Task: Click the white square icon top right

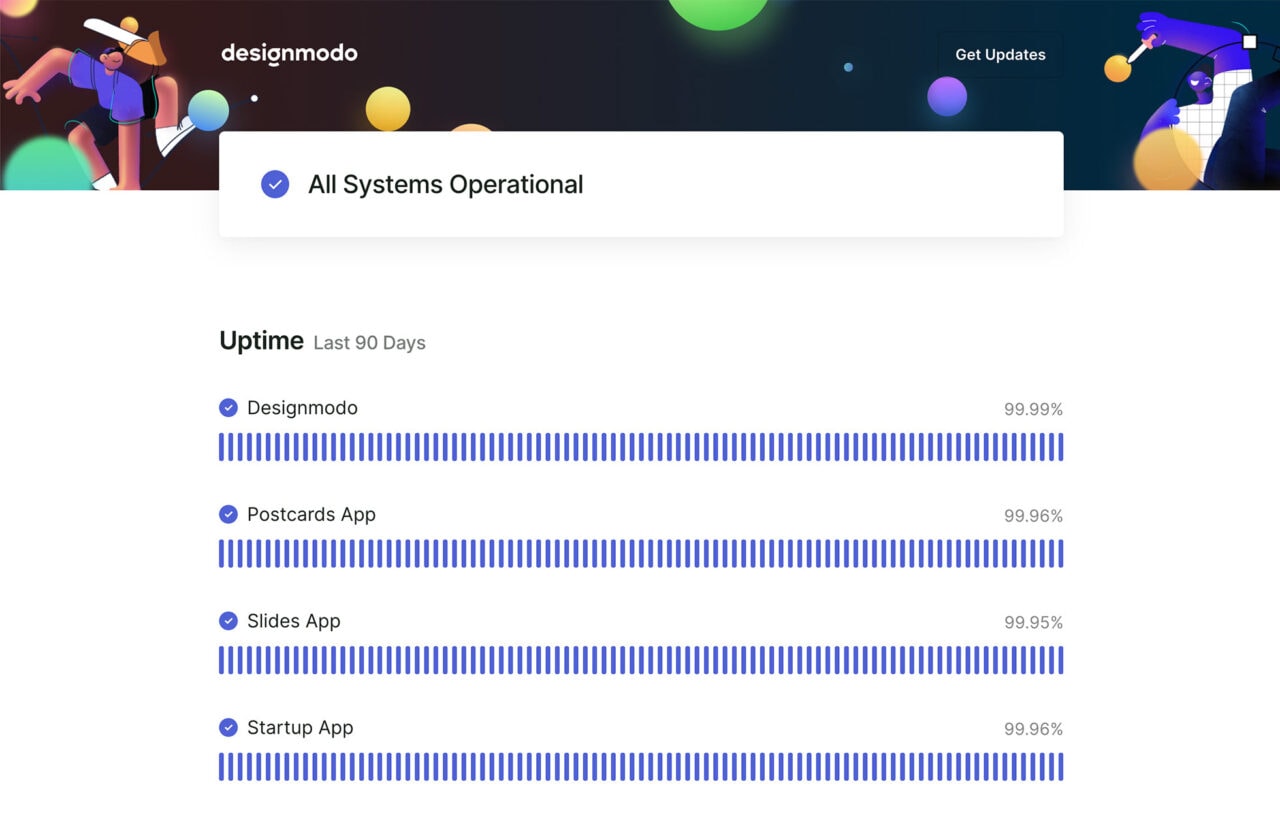Action: (x=1249, y=42)
